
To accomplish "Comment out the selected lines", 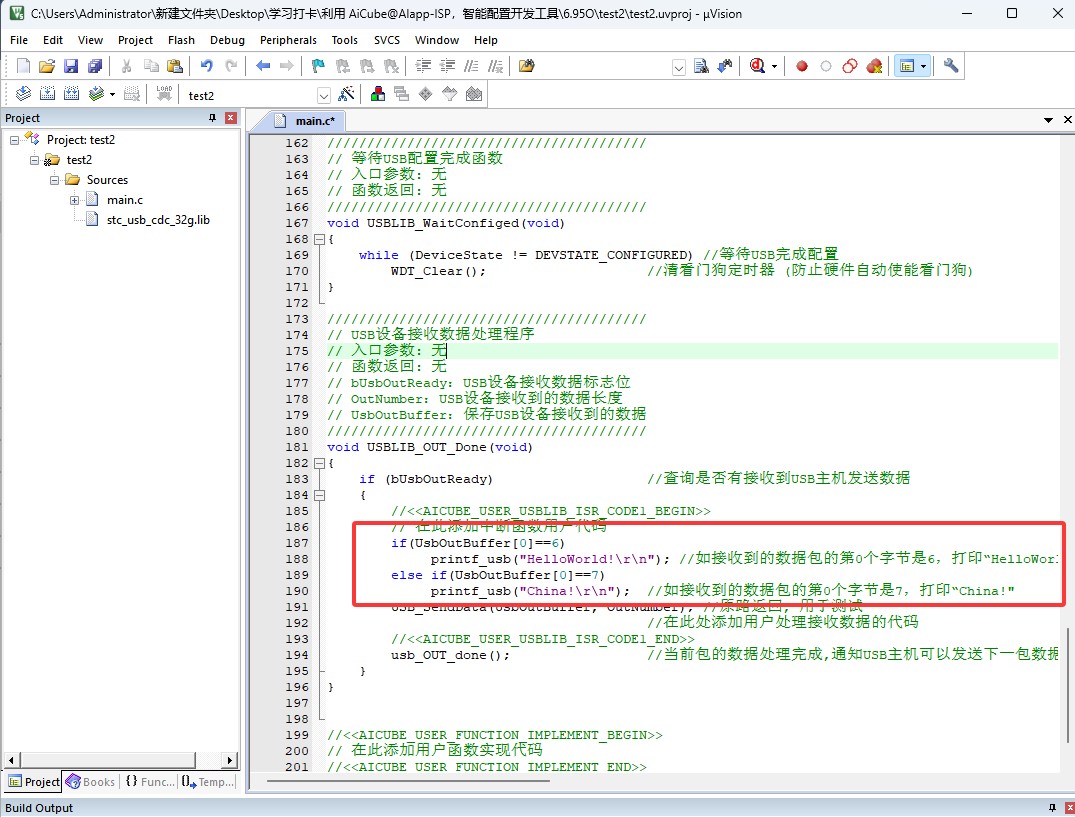I will coord(471,66).
